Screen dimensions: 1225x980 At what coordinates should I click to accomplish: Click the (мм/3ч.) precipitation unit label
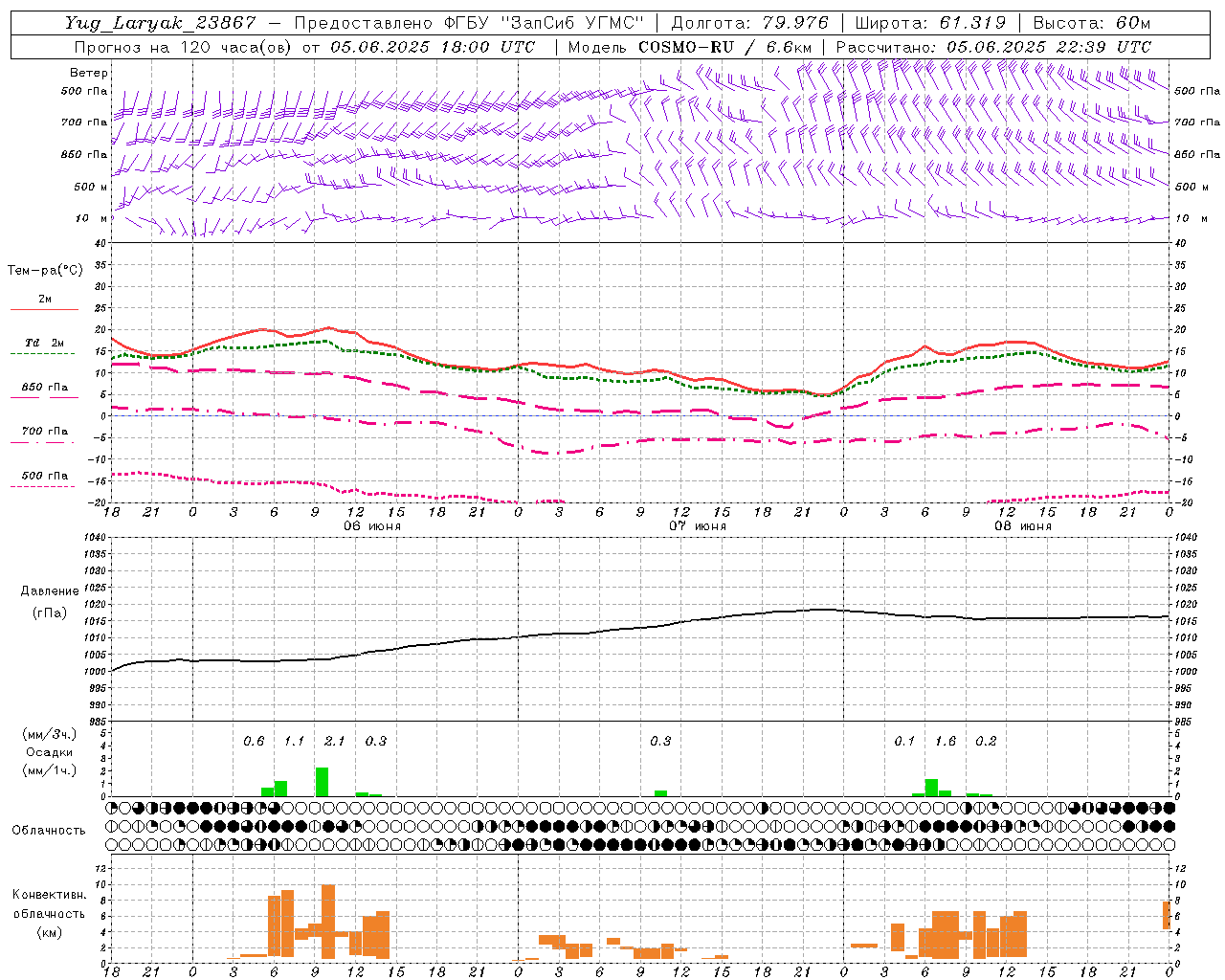(x=50, y=734)
